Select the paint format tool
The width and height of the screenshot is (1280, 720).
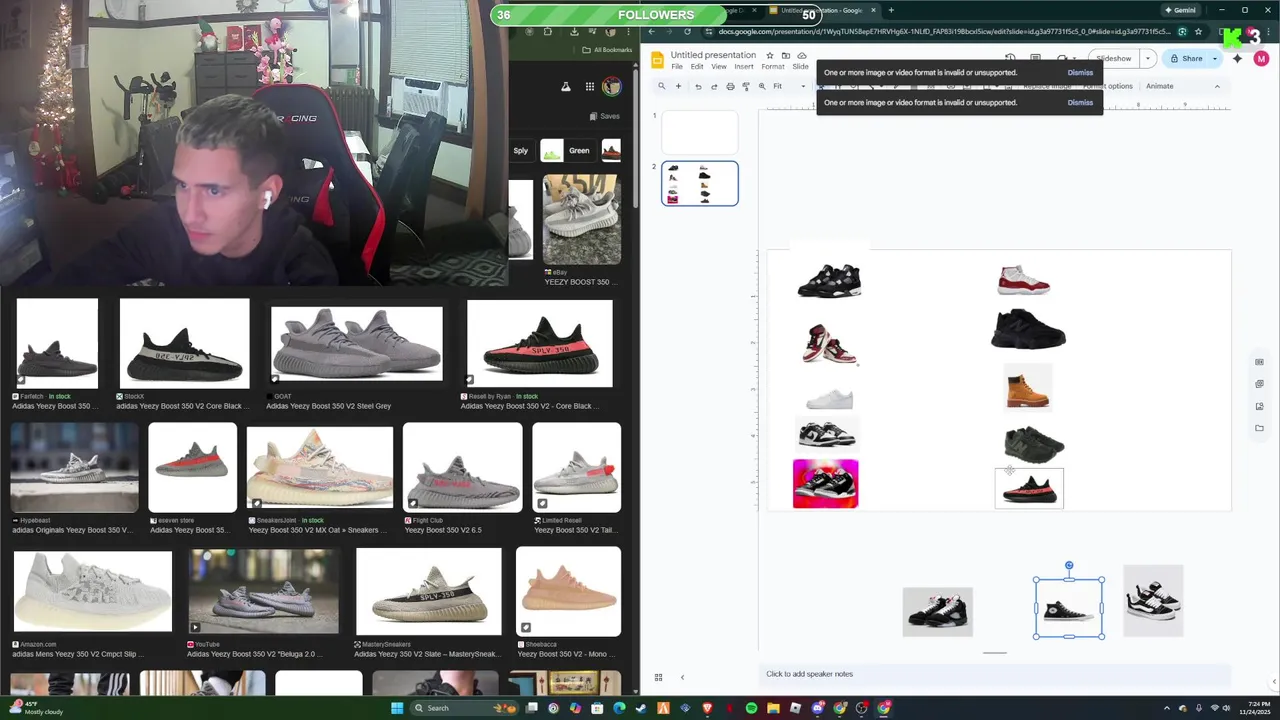click(x=746, y=86)
